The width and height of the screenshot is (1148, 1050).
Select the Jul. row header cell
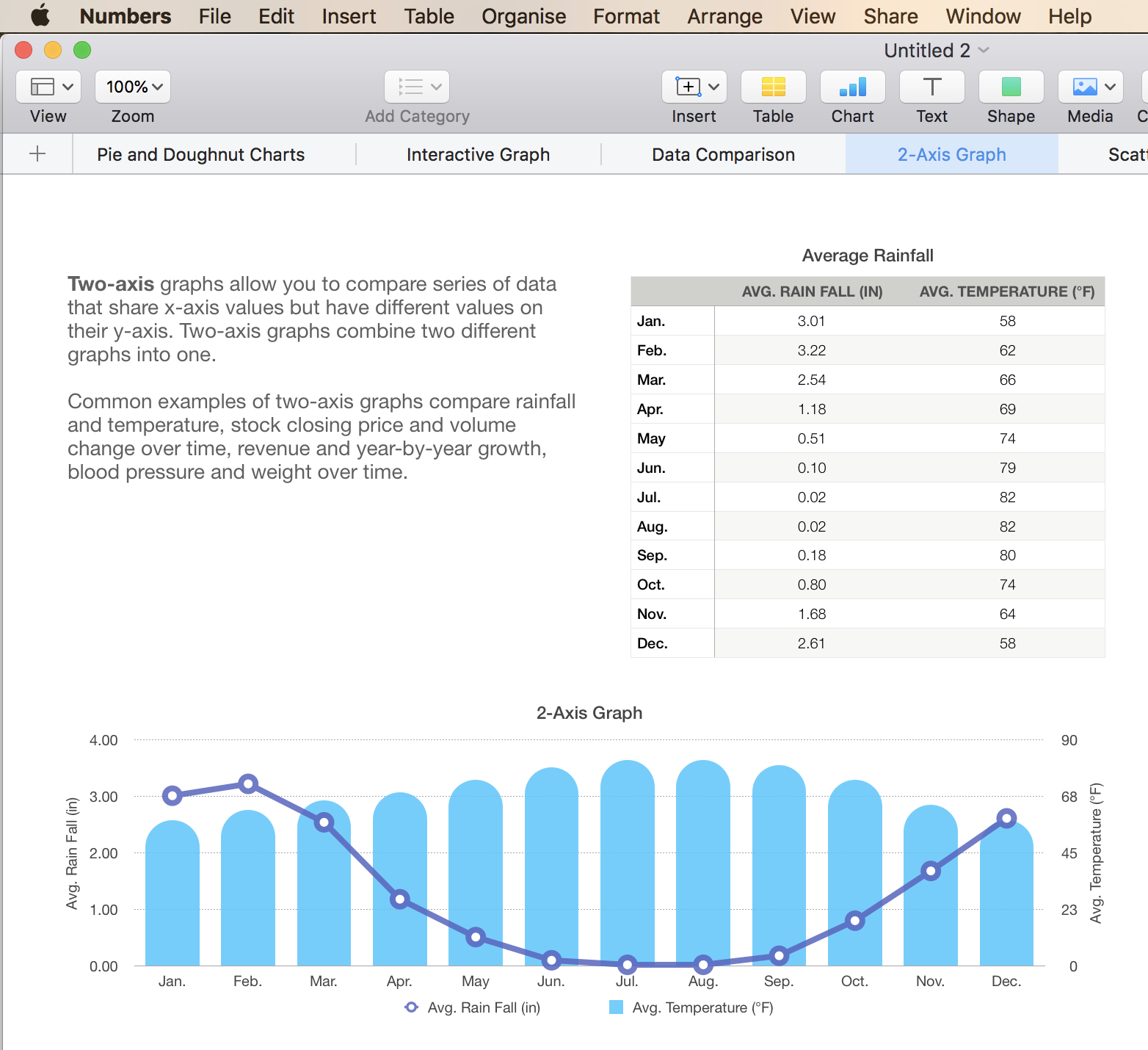(x=672, y=497)
